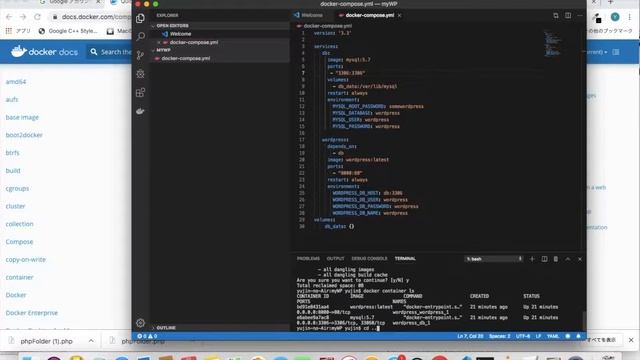640x360 pixels.
Task: Maximize the terminal panel with the up chevron
Action: (x=568, y=259)
